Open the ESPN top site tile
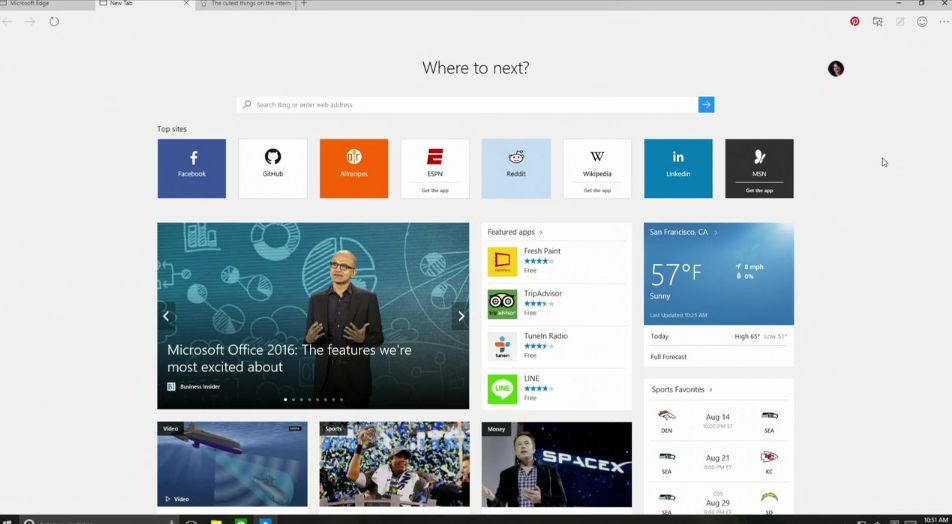 [435, 168]
